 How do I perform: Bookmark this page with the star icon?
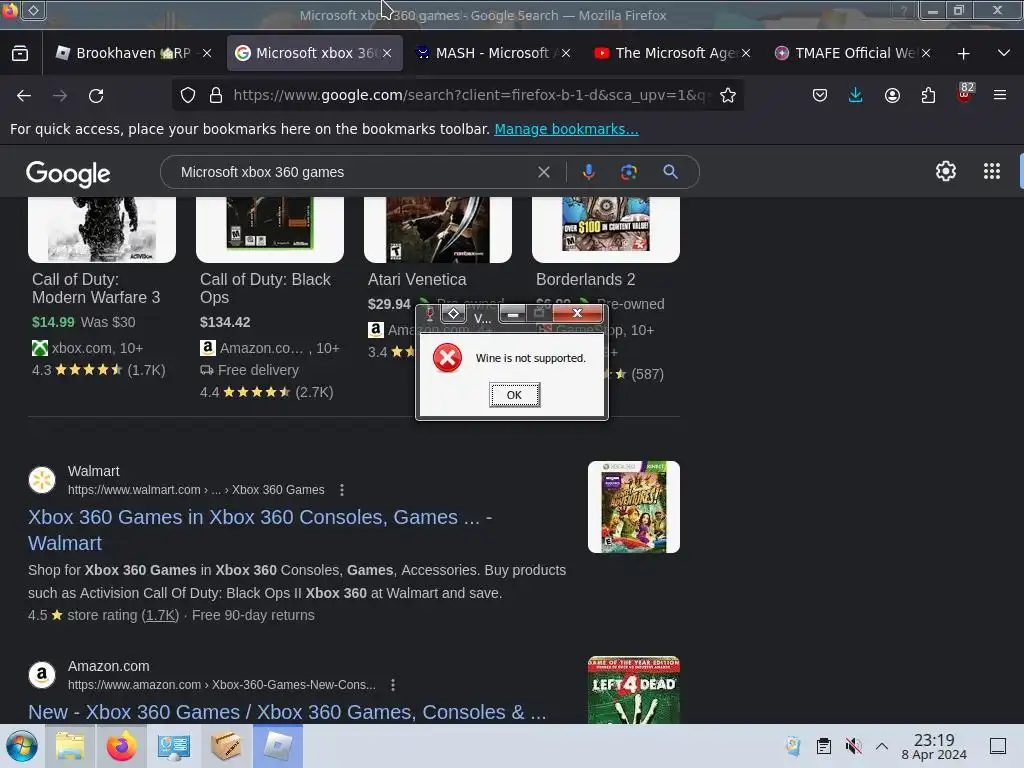[x=728, y=95]
